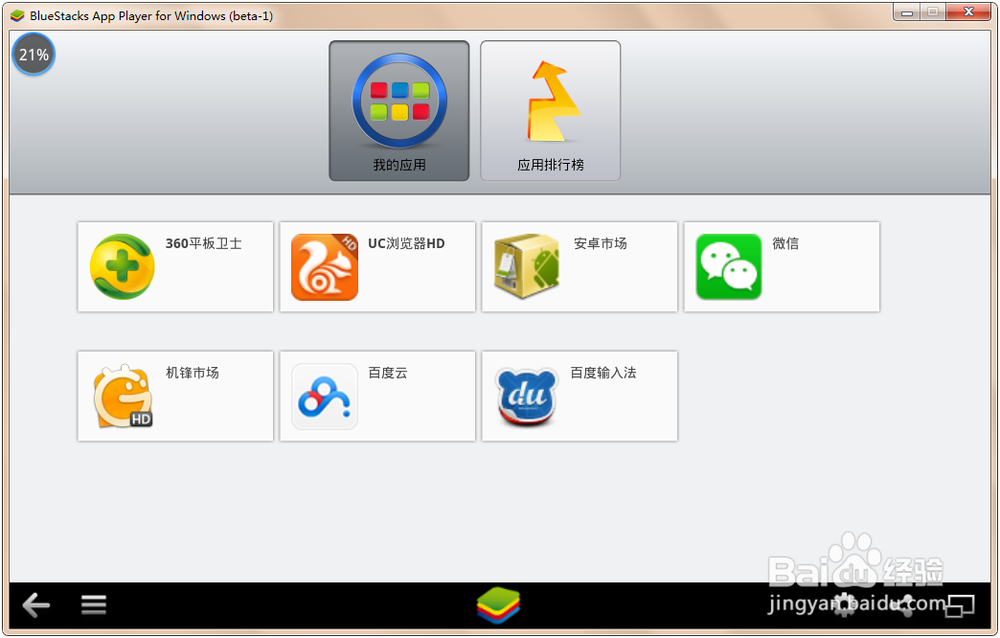Launch 百度云 cloud icon

pos(325,396)
